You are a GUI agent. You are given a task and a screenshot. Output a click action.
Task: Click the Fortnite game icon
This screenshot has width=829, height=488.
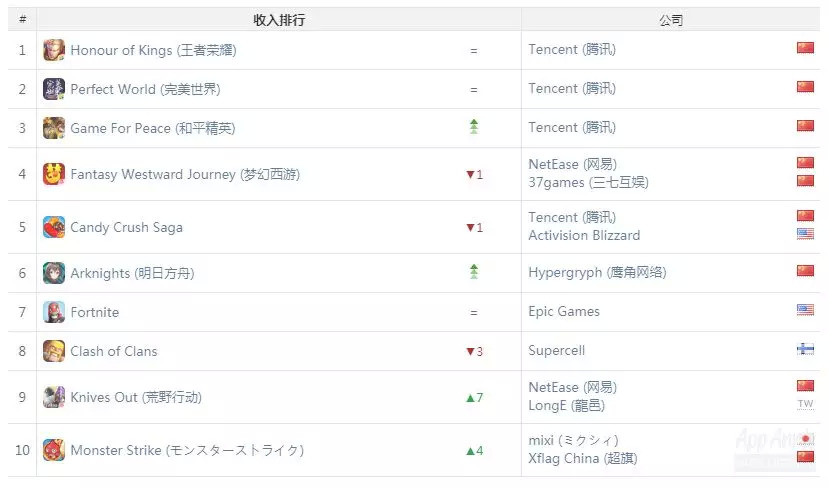click(54, 312)
